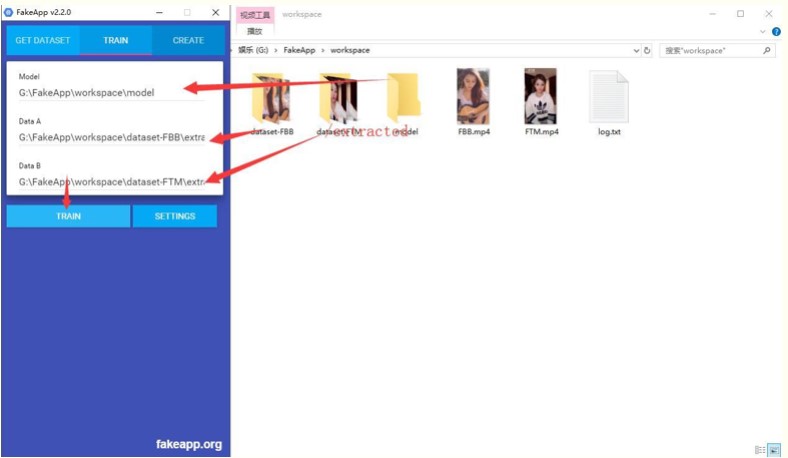Close the Explorer workspace window

tap(769, 14)
